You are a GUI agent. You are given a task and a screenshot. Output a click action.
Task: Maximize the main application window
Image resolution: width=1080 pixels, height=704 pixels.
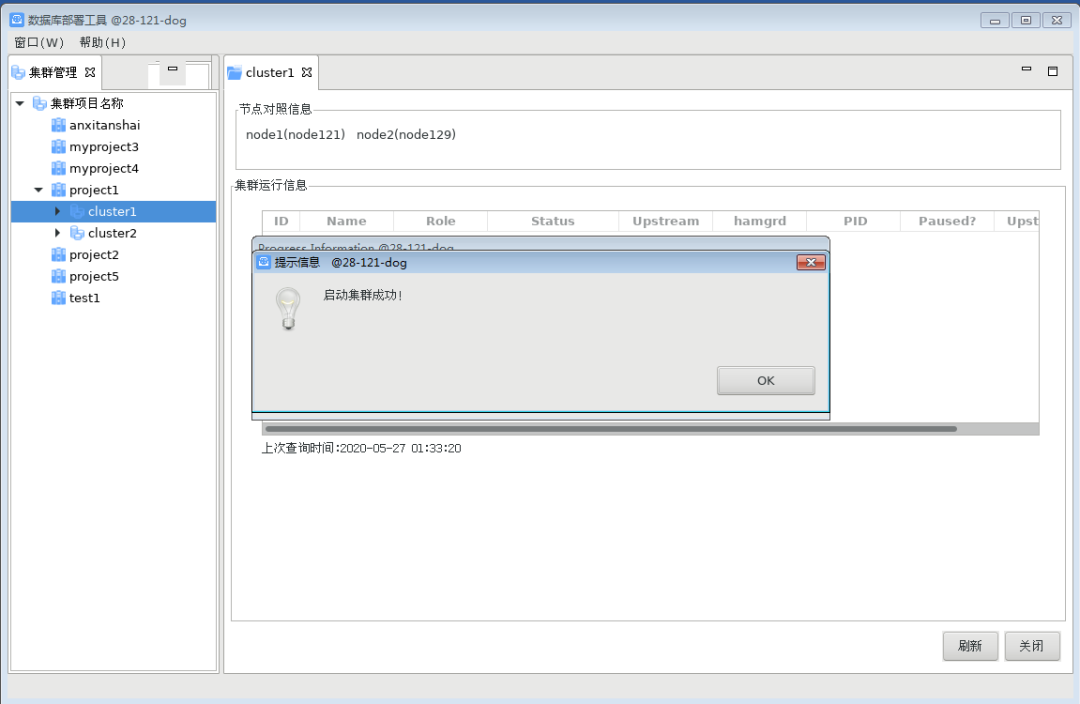1026,21
